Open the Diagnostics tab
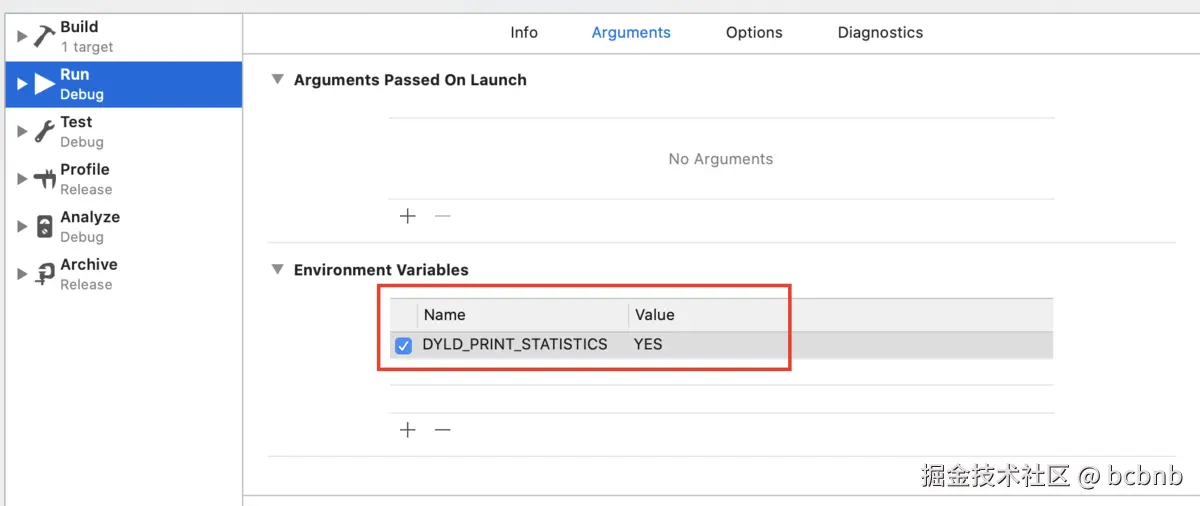 (x=880, y=32)
